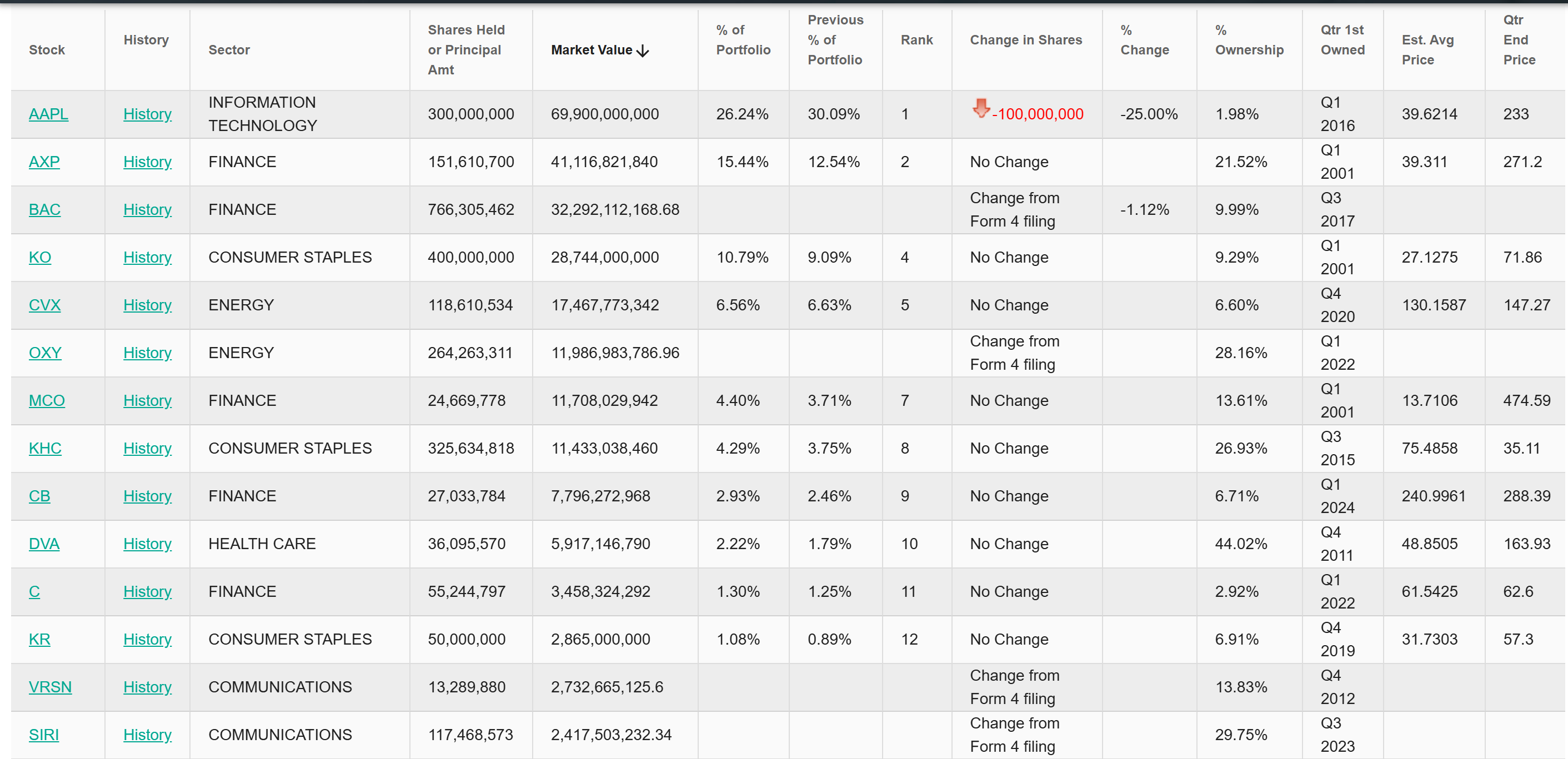Open the AXP stock link
The height and width of the screenshot is (759, 1568).
coord(44,162)
